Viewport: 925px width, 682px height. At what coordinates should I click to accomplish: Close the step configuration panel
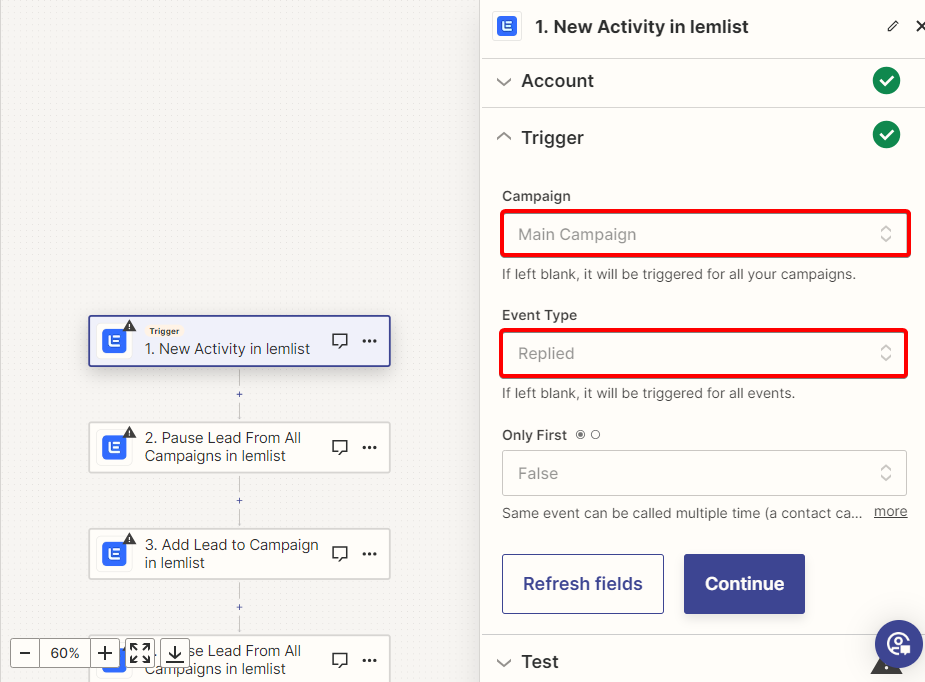point(919,26)
